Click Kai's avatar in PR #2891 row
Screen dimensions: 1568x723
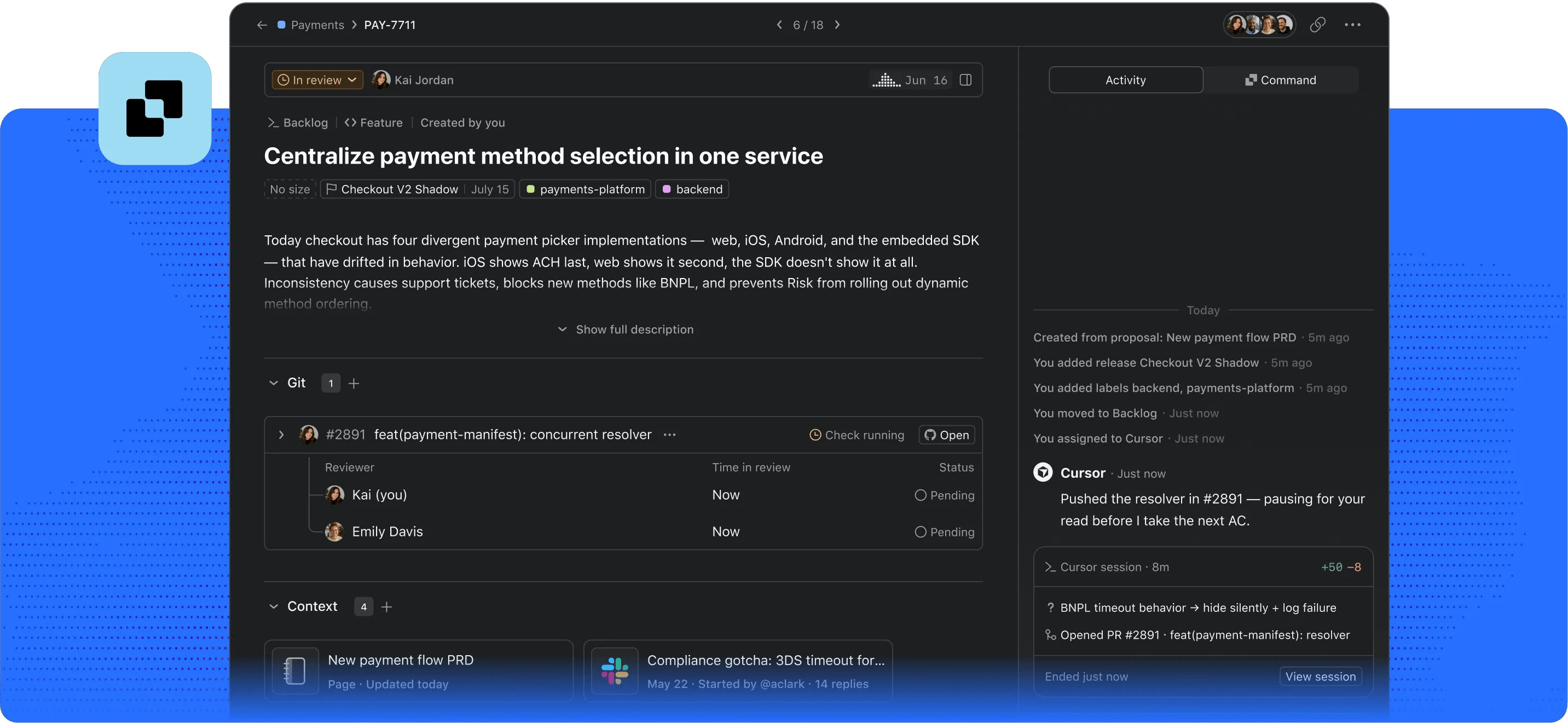(x=309, y=435)
